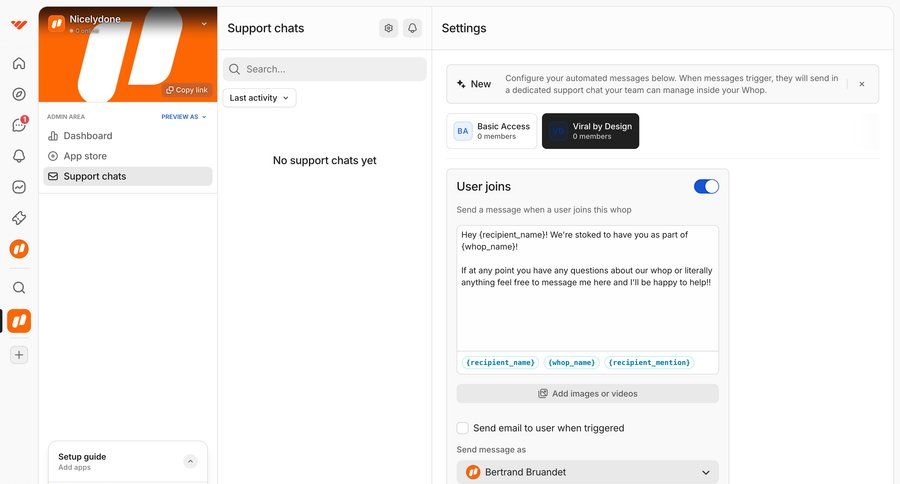Insert the {recipient_name} variable chip
The image size is (900, 484).
501,362
